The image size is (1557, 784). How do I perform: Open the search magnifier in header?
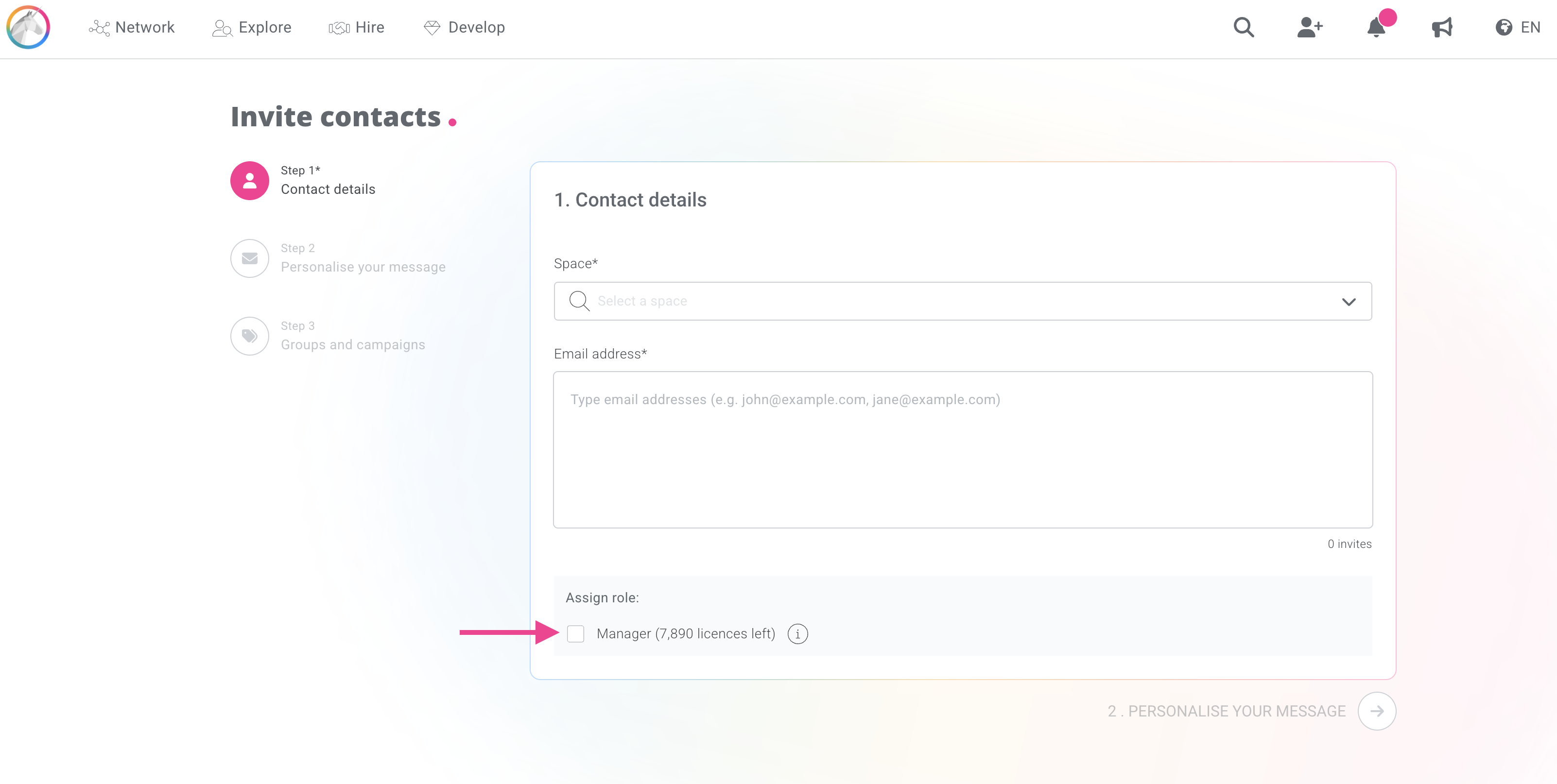[x=1243, y=27]
